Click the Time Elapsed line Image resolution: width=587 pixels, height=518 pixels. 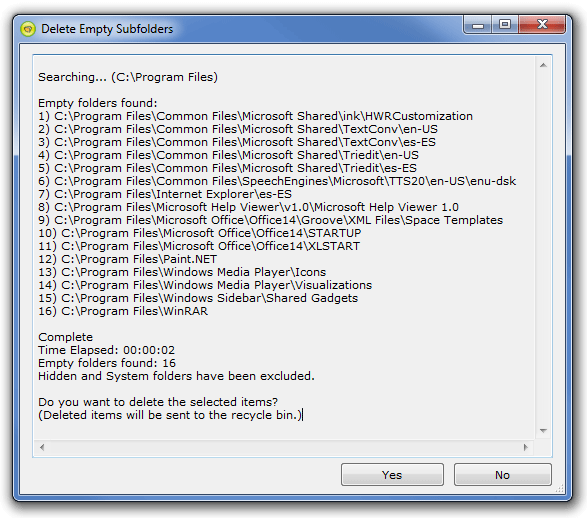coord(106,350)
